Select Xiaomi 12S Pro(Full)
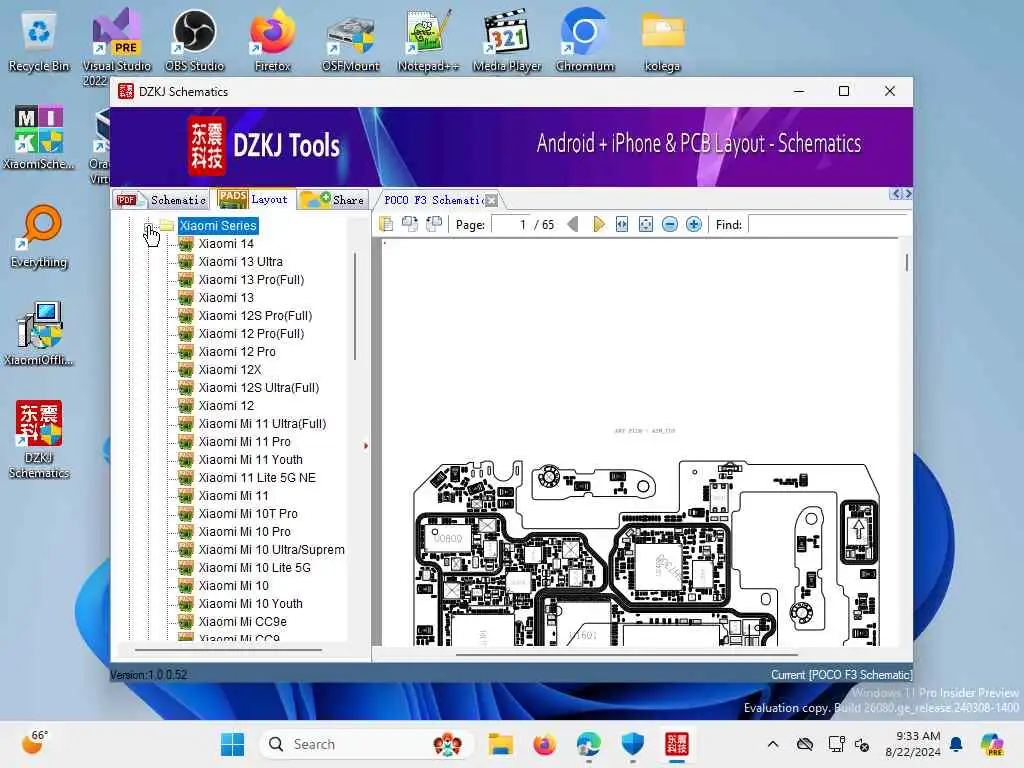The height and width of the screenshot is (768, 1024). tap(255, 316)
